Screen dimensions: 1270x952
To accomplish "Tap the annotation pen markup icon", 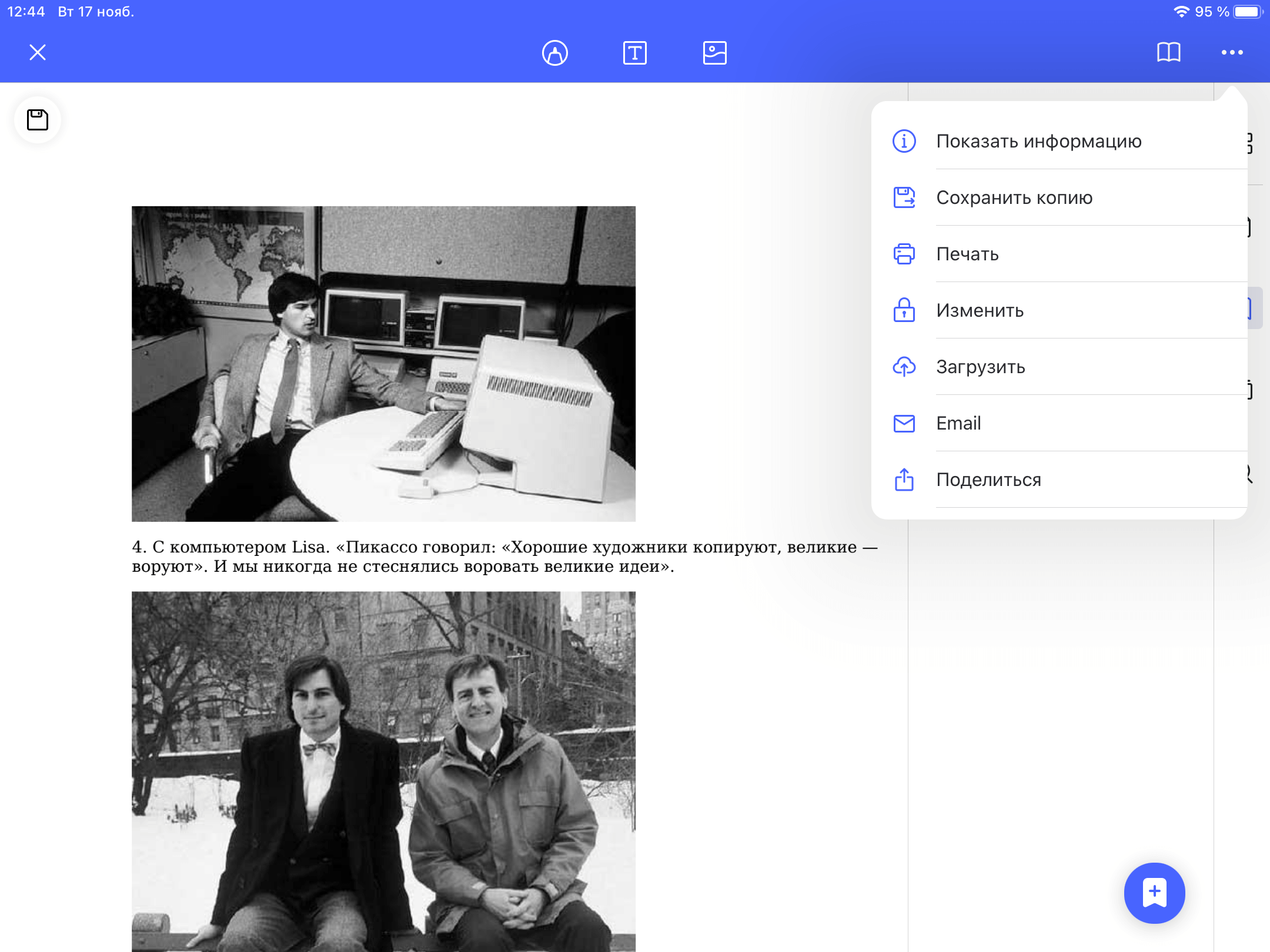I will pyautogui.click(x=554, y=53).
